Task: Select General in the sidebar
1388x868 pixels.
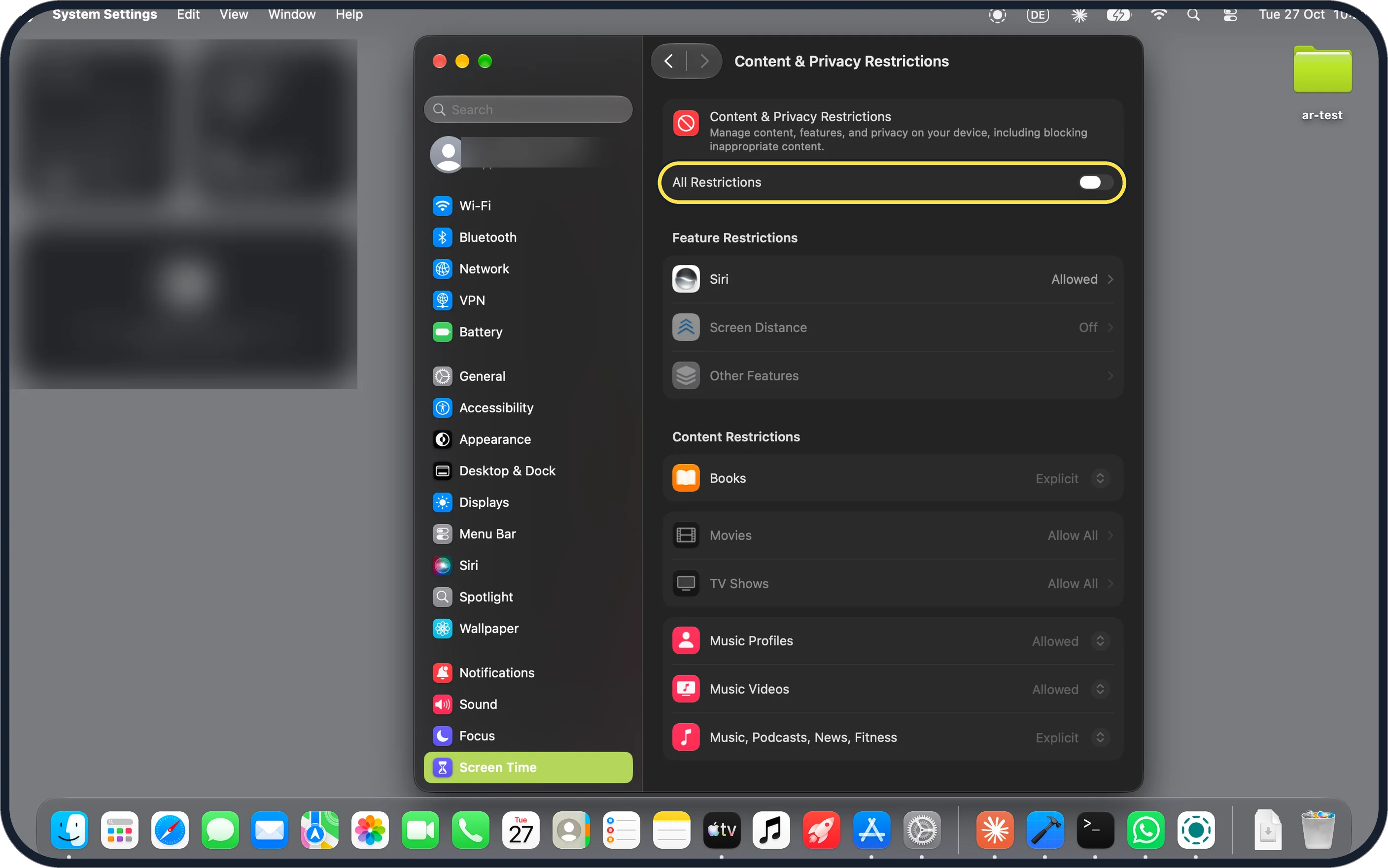Action: 528,376
